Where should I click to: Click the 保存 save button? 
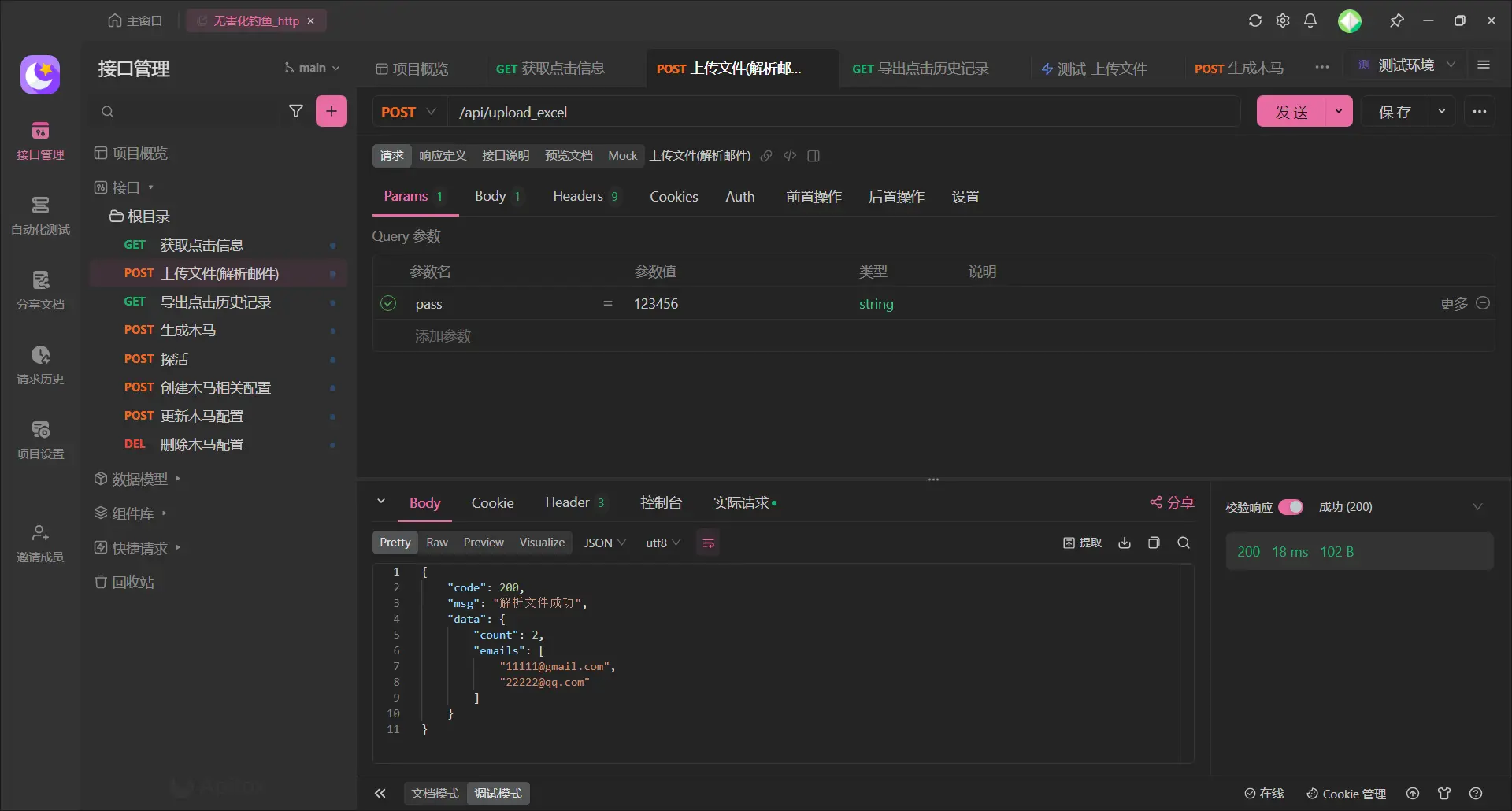click(1395, 112)
